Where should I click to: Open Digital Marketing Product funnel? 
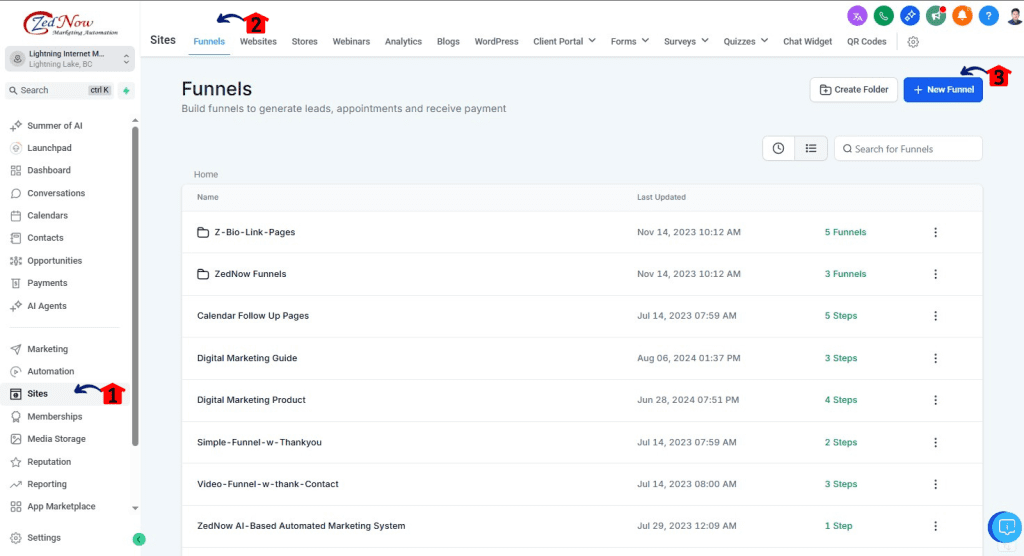pyautogui.click(x=251, y=400)
